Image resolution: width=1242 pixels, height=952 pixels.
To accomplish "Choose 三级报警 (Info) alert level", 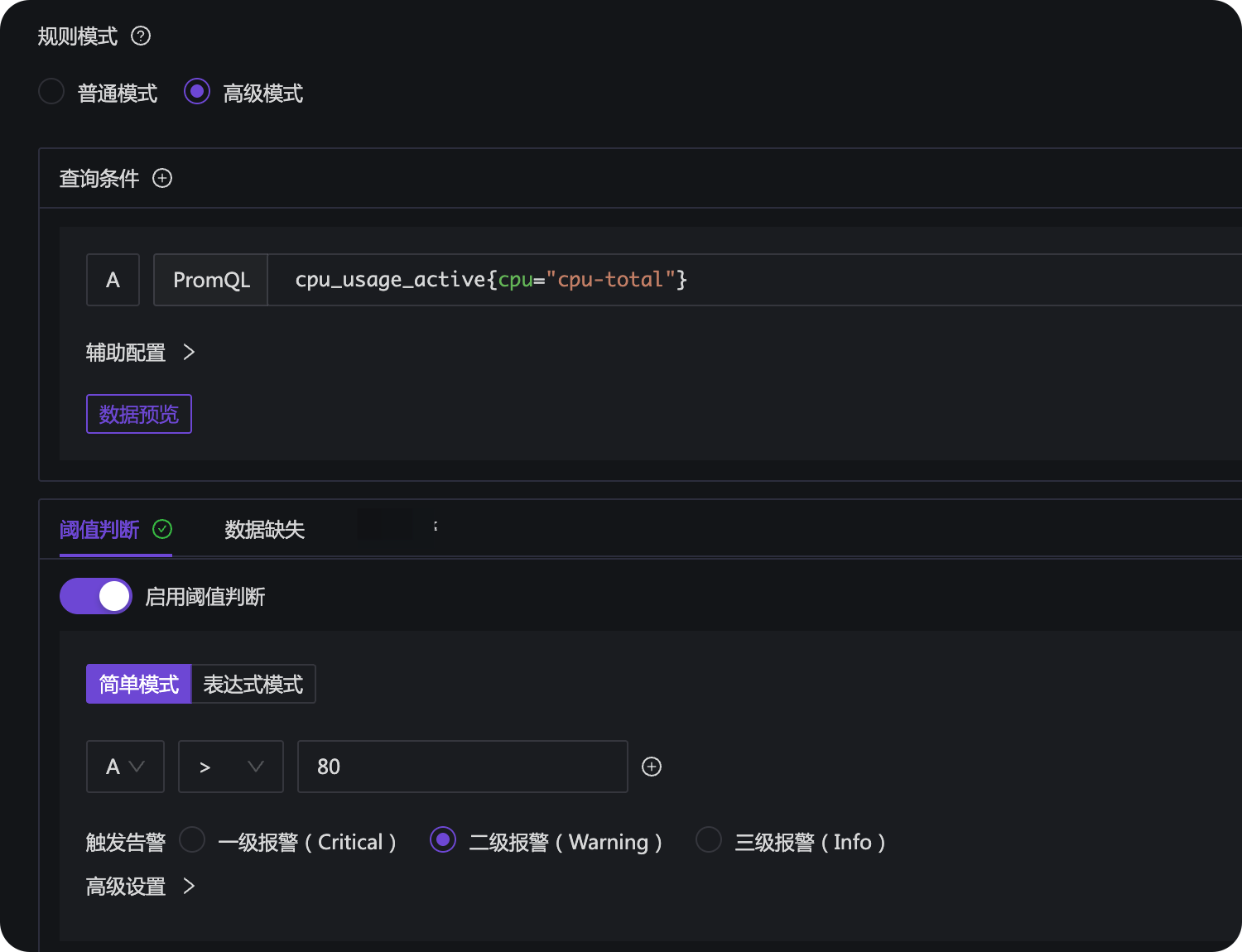I will [x=709, y=840].
